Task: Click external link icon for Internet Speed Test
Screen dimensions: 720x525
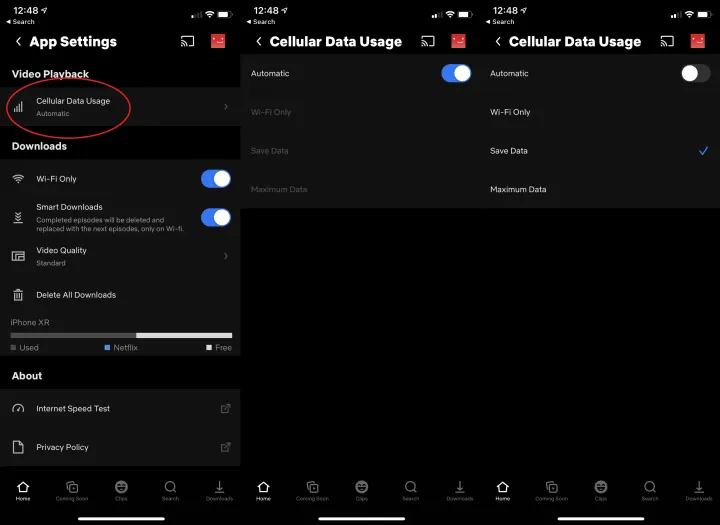Action: tap(225, 408)
